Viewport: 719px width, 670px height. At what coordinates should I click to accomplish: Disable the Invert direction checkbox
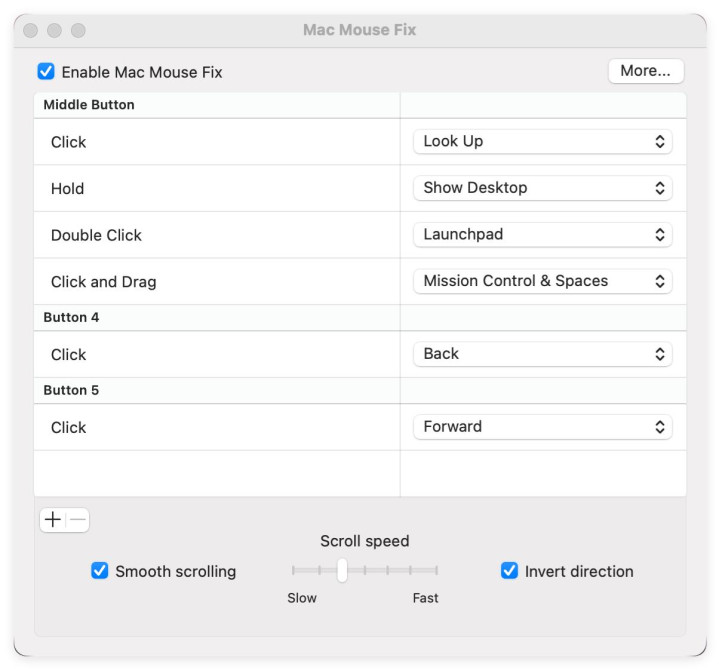click(510, 571)
